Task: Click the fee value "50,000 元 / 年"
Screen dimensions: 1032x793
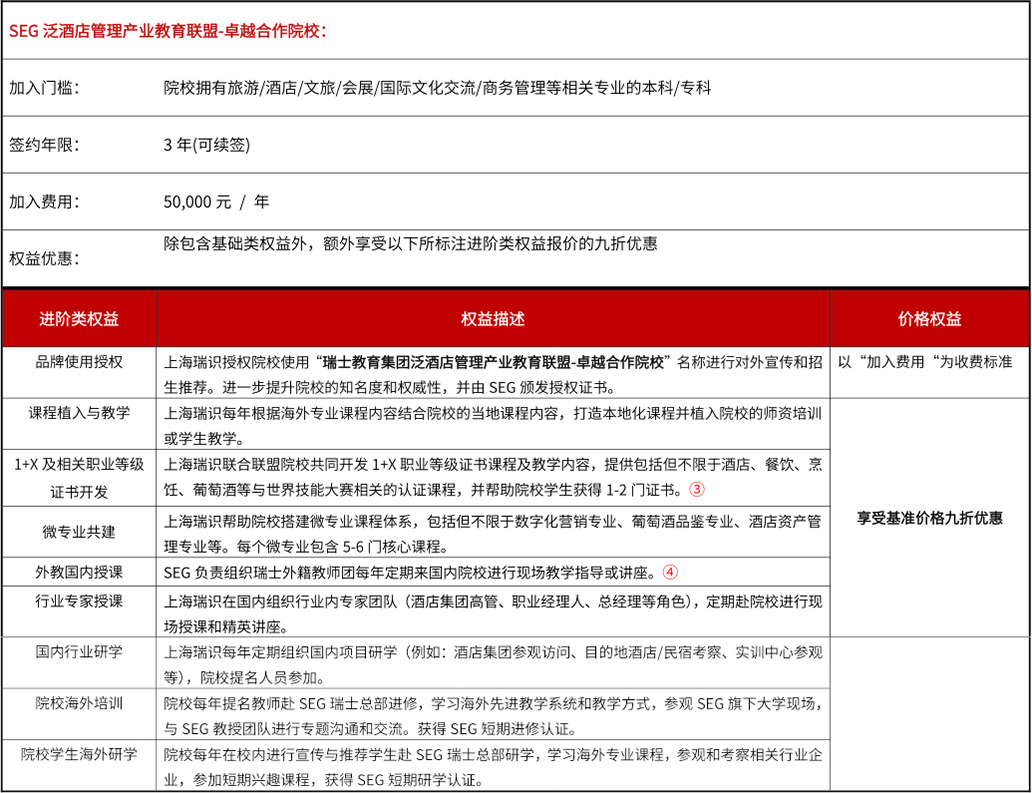Action: coord(217,201)
